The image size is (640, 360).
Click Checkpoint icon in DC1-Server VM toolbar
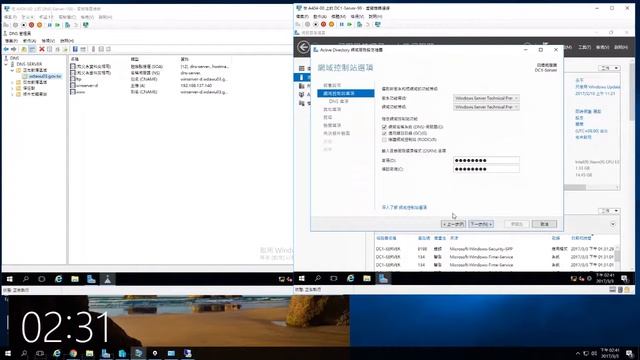click(359, 24)
